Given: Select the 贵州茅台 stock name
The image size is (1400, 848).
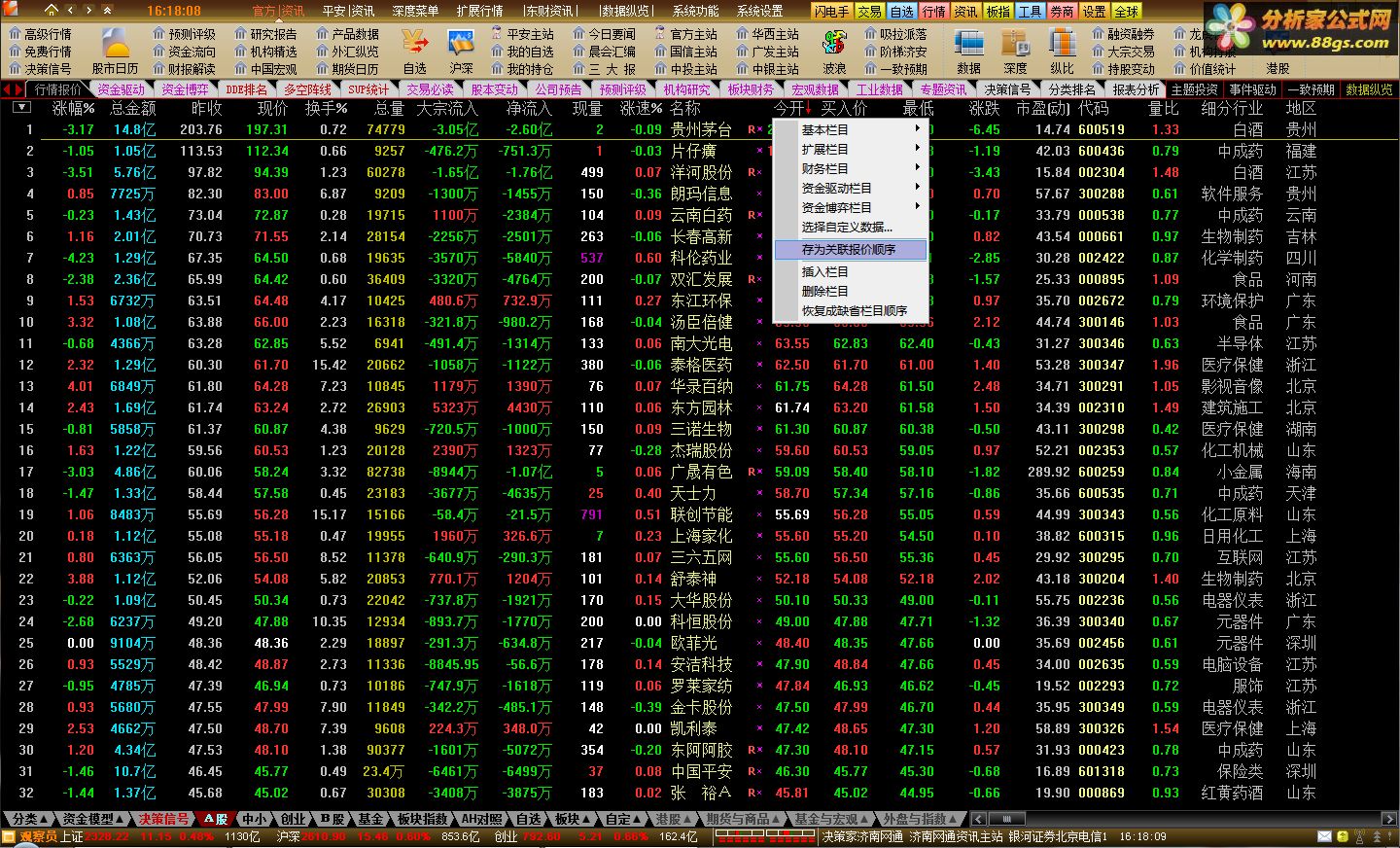Looking at the screenshot, I should click(701, 129).
